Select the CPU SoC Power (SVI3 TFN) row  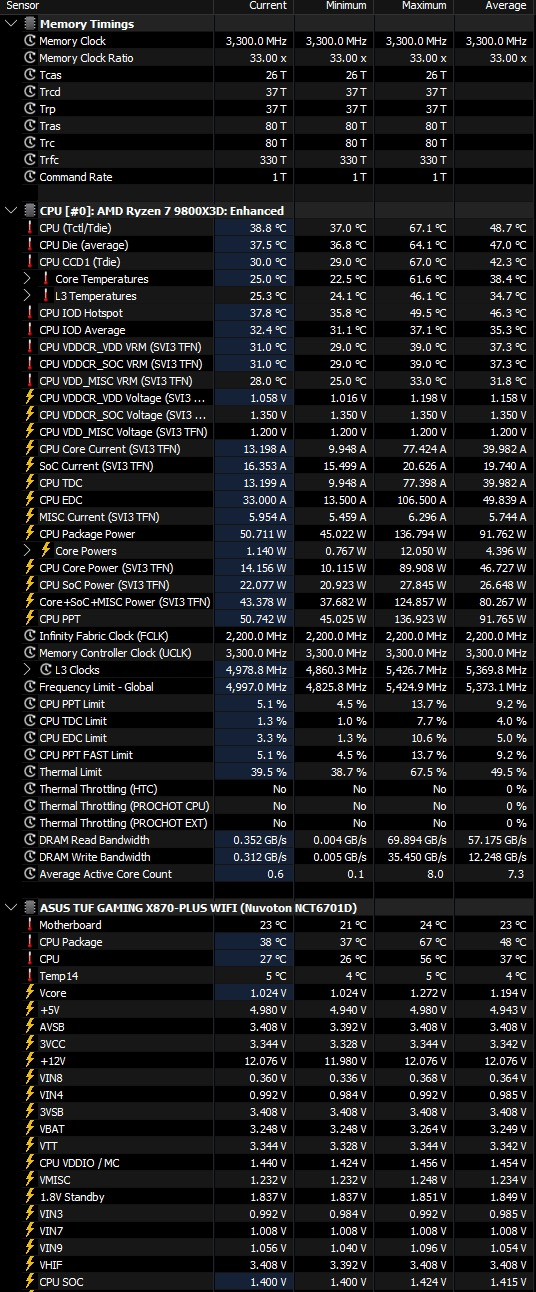pos(268,585)
